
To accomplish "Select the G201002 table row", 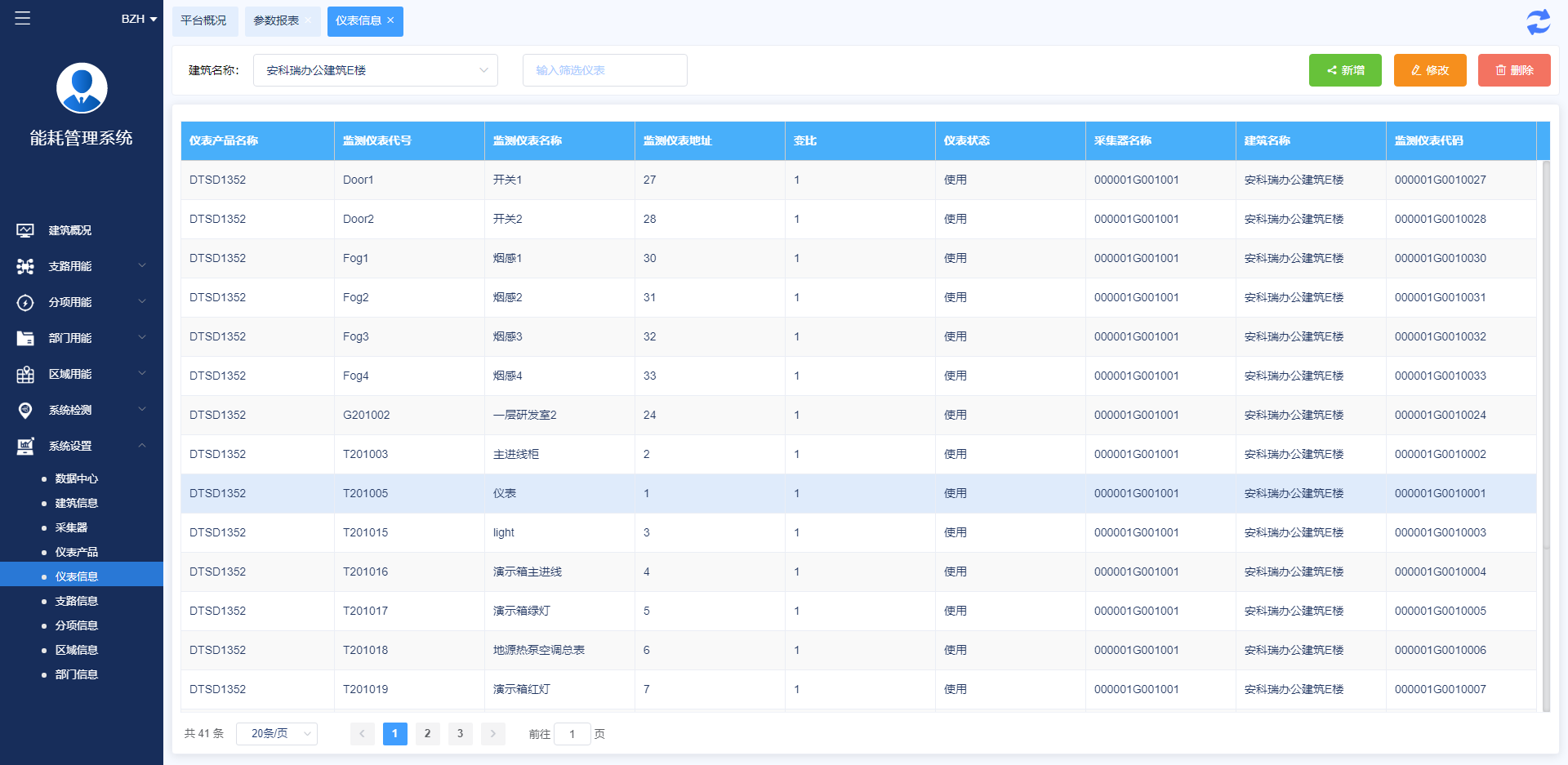I will click(858, 415).
